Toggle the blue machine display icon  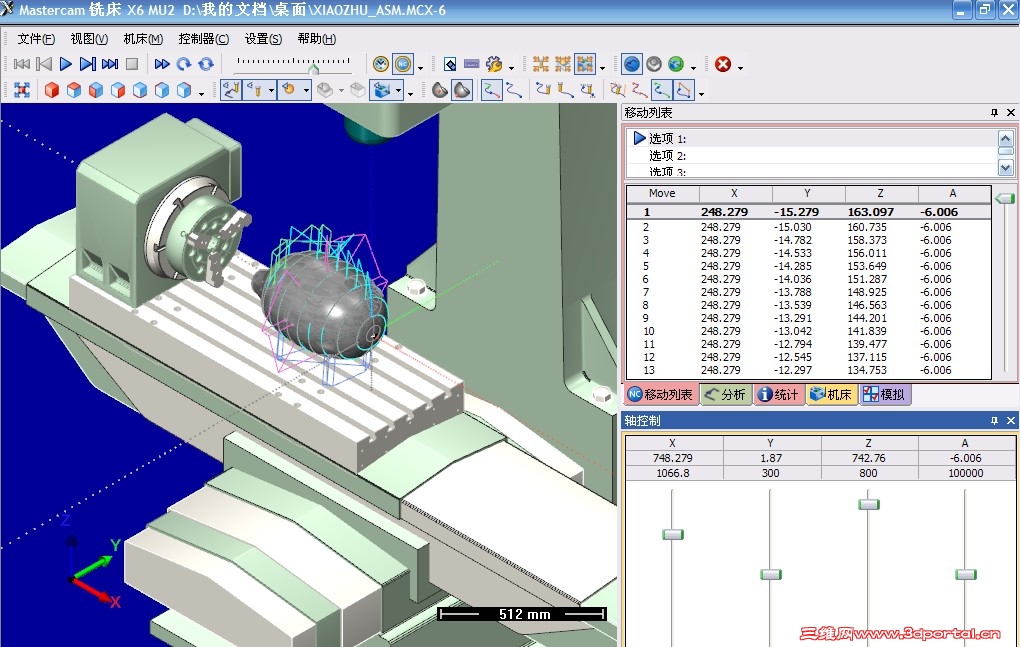pyautogui.click(x=381, y=90)
